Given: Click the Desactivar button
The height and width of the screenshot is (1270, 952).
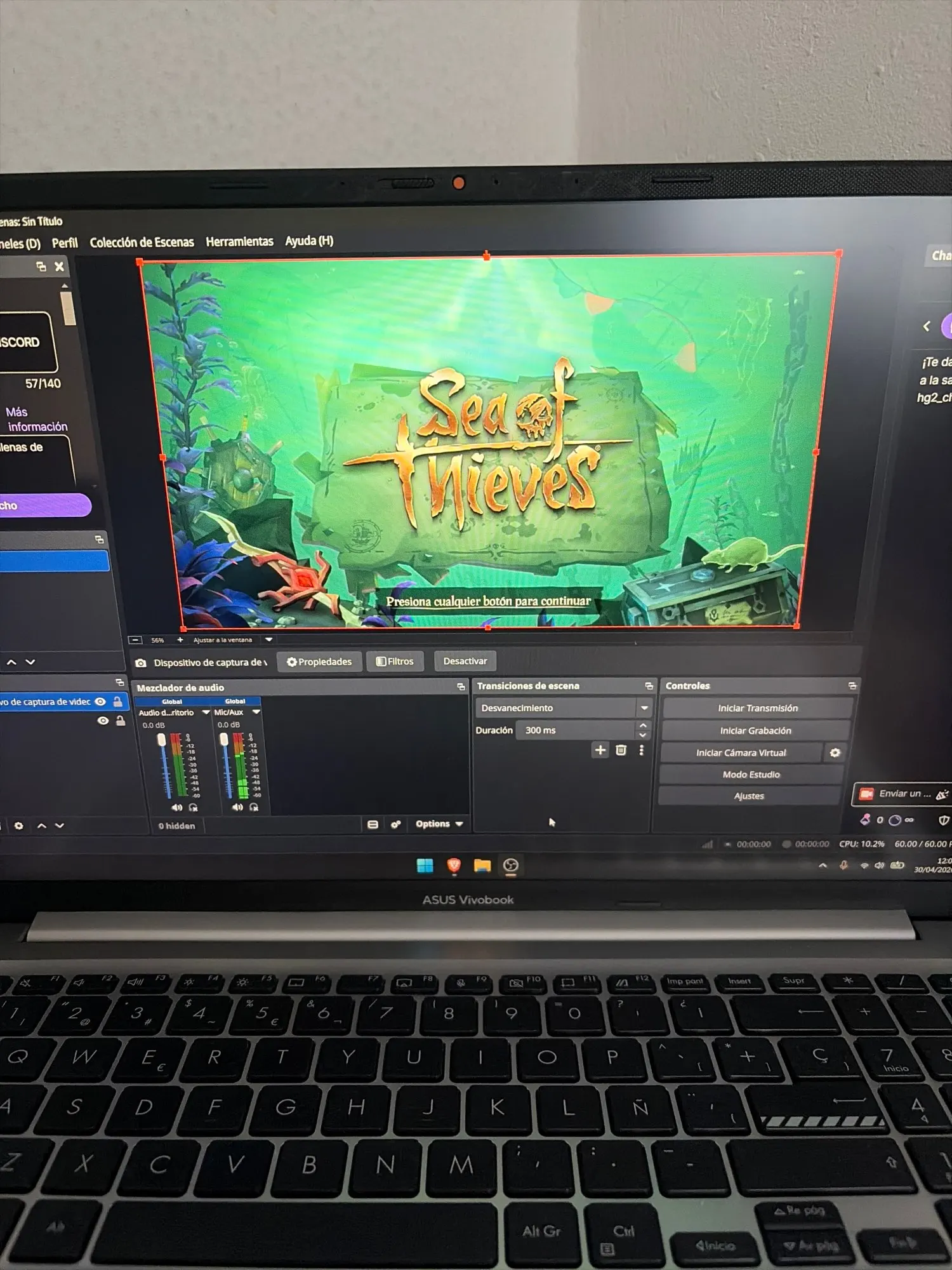Looking at the screenshot, I should 465,661.
